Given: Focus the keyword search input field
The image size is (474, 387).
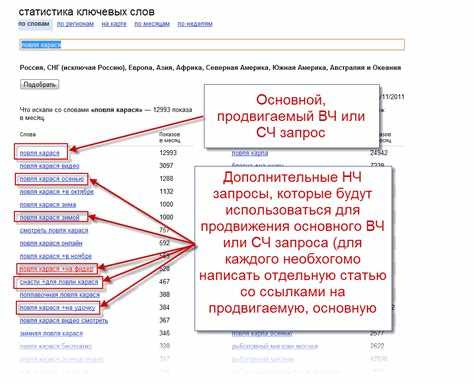Looking at the screenshot, I should (212, 45).
